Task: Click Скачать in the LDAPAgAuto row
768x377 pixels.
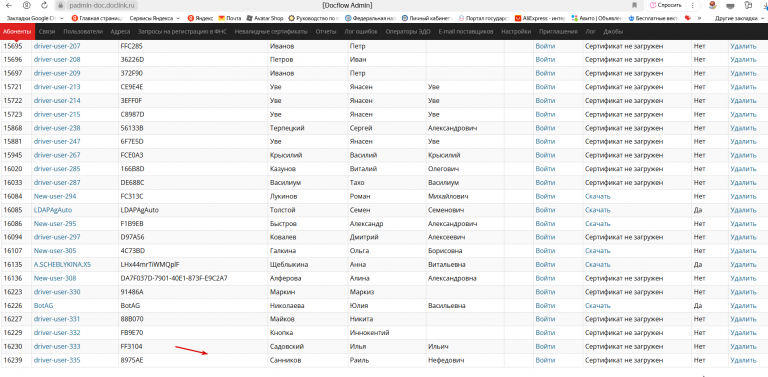Action: [598, 210]
